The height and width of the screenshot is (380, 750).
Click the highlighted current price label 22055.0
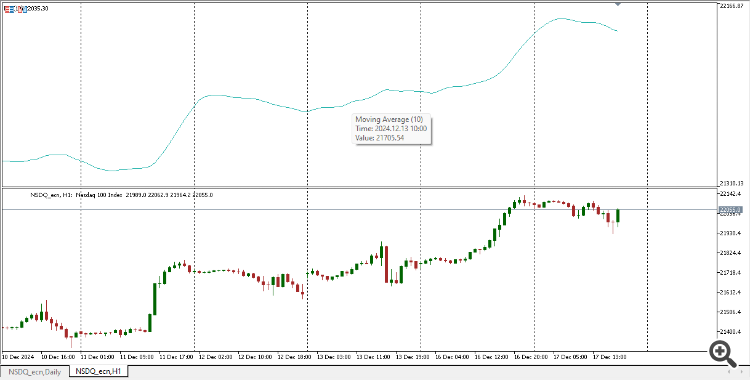pos(730,210)
